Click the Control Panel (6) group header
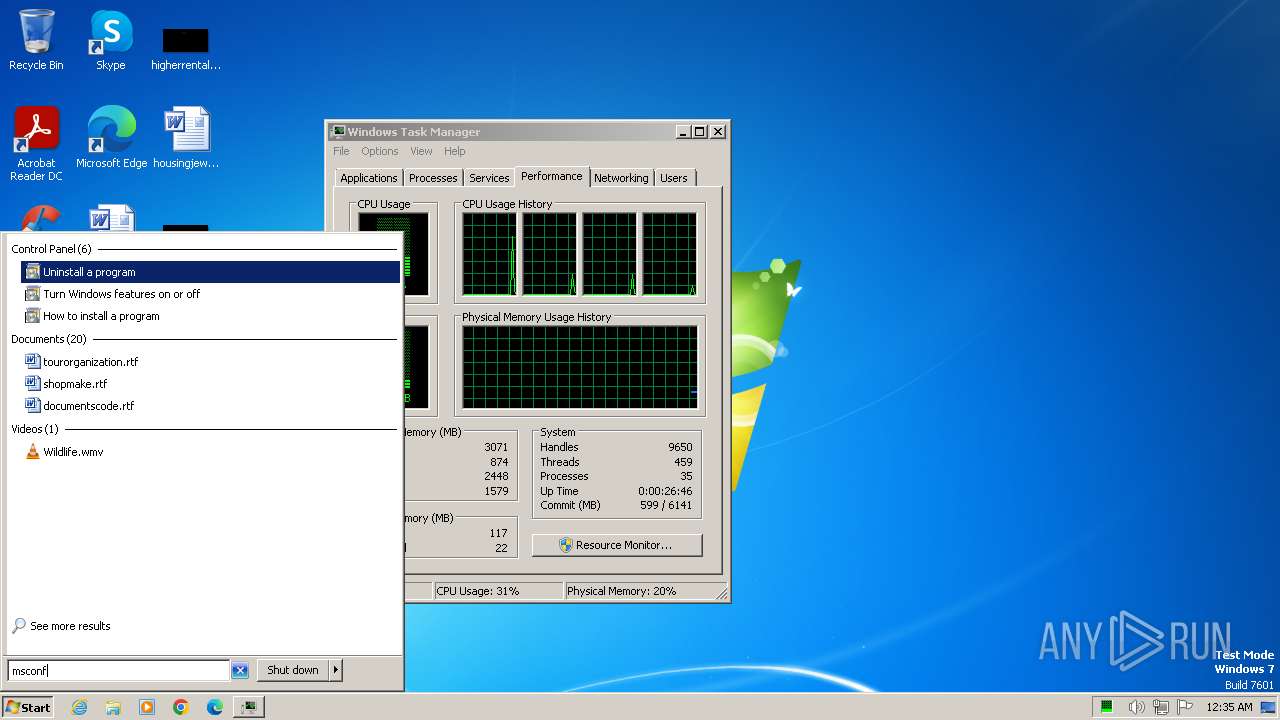Image resolution: width=1280 pixels, height=720 pixels. coord(51,249)
